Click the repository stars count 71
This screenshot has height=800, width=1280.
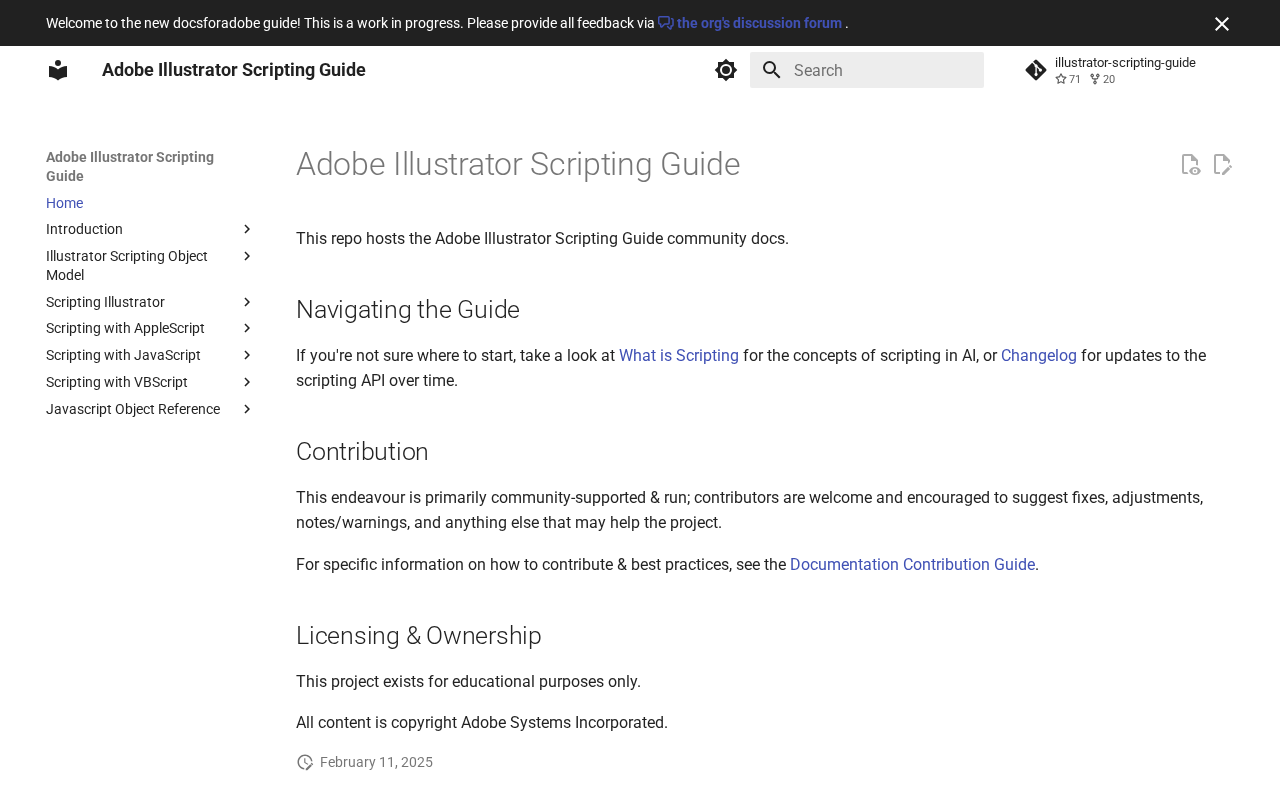[1068, 79]
